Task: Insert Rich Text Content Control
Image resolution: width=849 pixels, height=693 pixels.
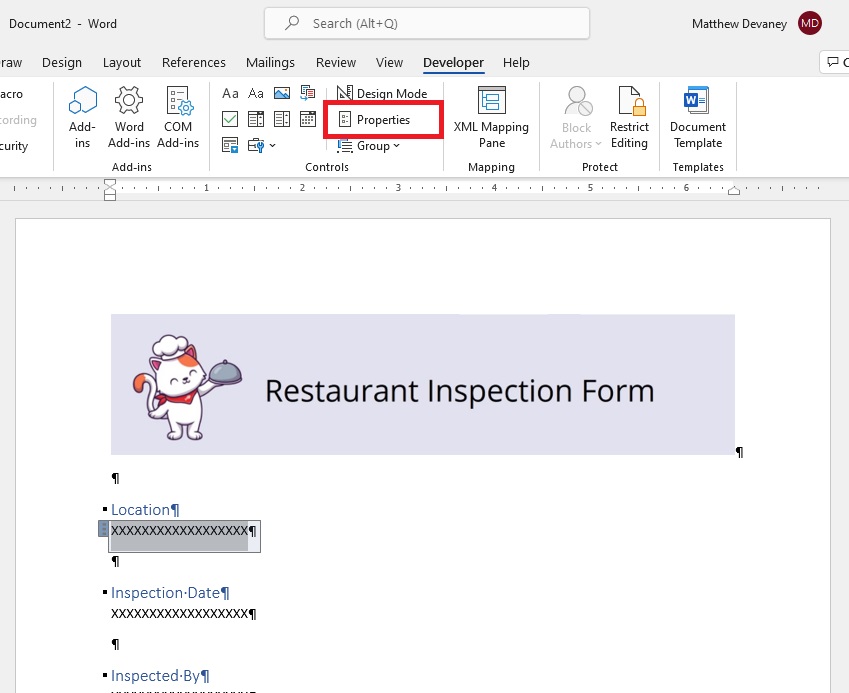Action: point(230,93)
